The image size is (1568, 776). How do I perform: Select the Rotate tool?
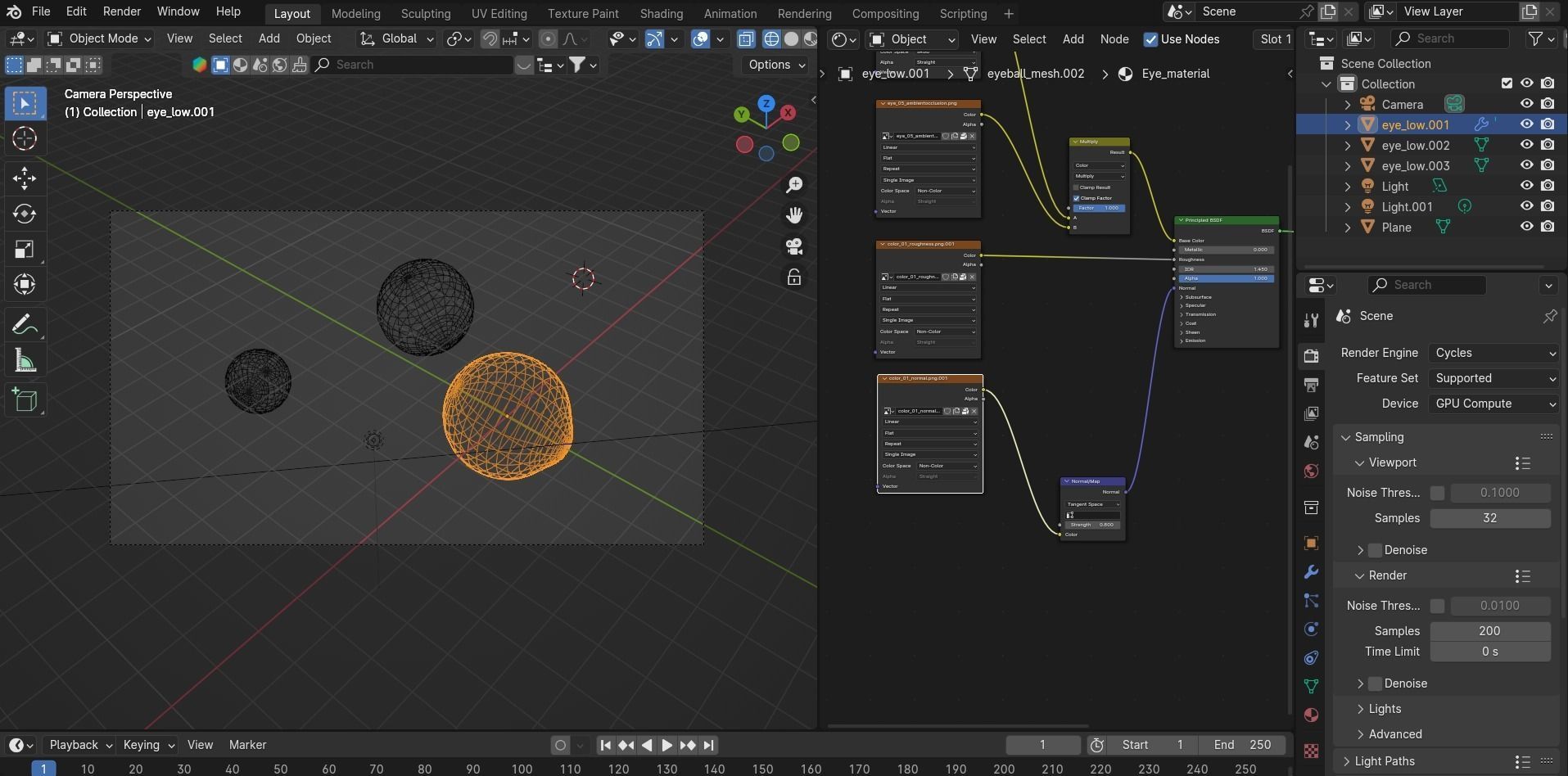click(x=25, y=214)
